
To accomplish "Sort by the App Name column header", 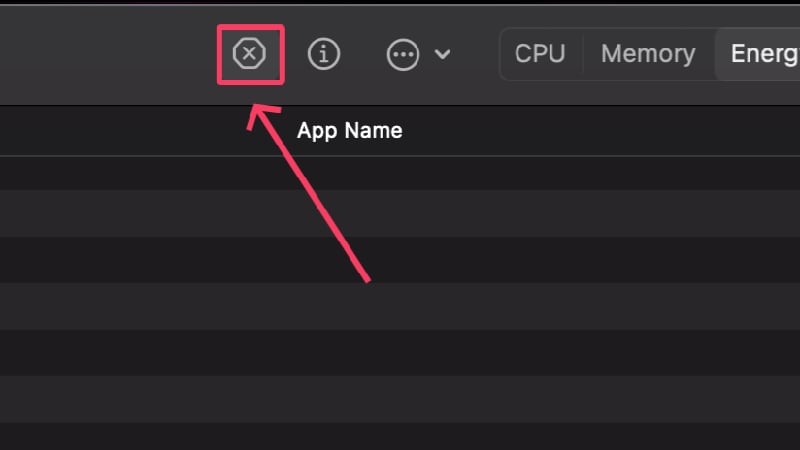I will [349, 131].
